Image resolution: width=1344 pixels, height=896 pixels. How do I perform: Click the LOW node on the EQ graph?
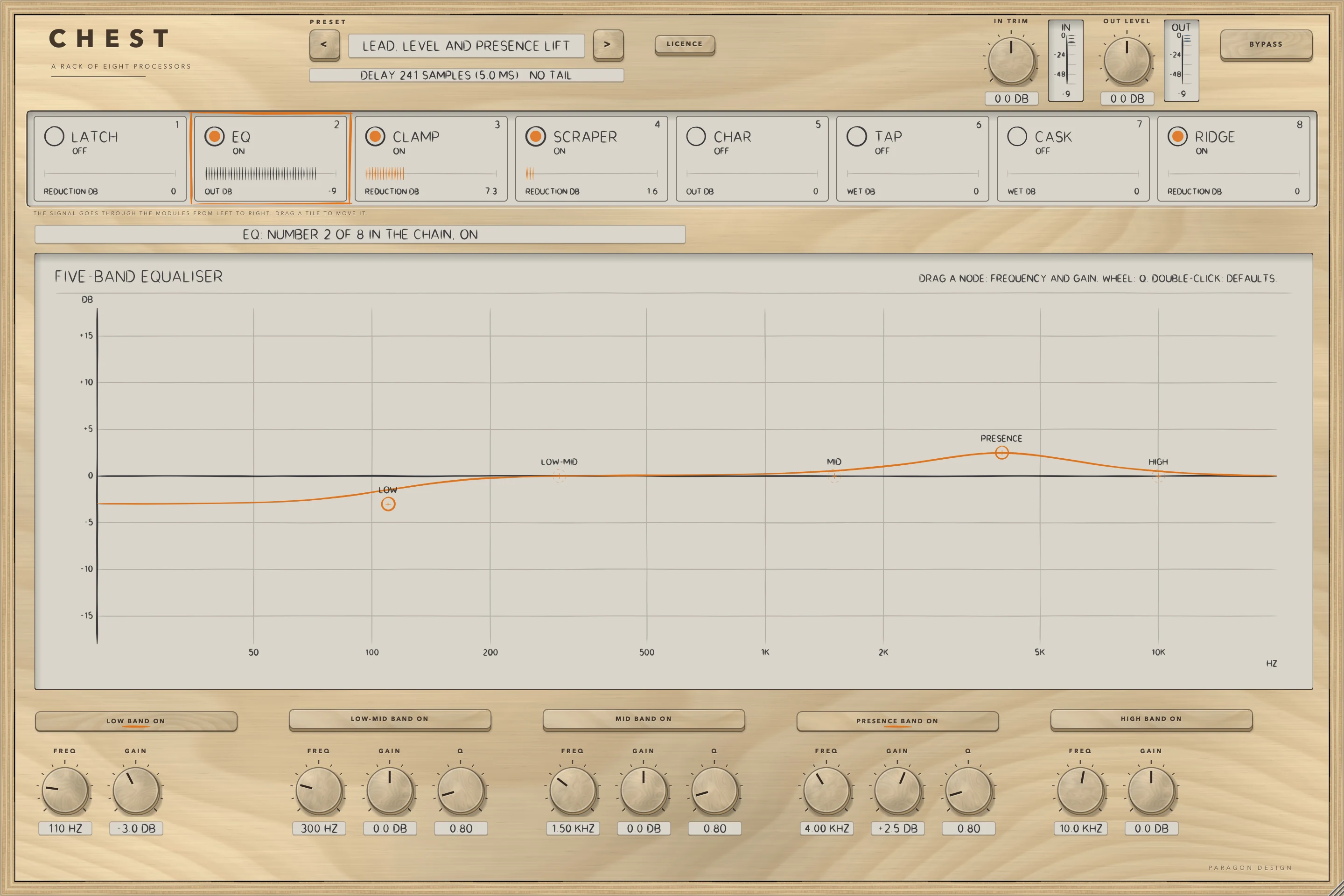pyautogui.click(x=388, y=504)
